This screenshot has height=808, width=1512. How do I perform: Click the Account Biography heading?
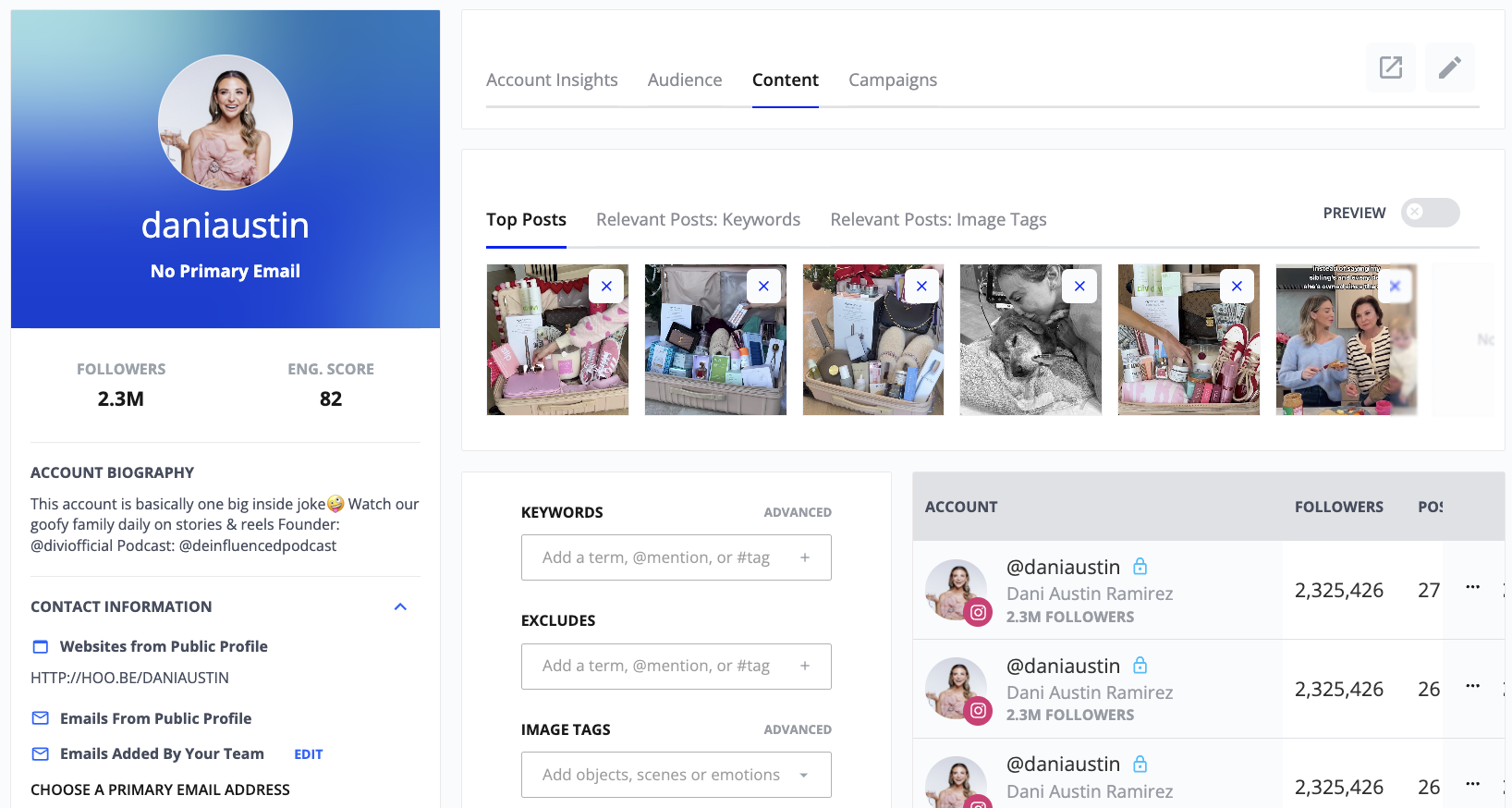pos(112,472)
